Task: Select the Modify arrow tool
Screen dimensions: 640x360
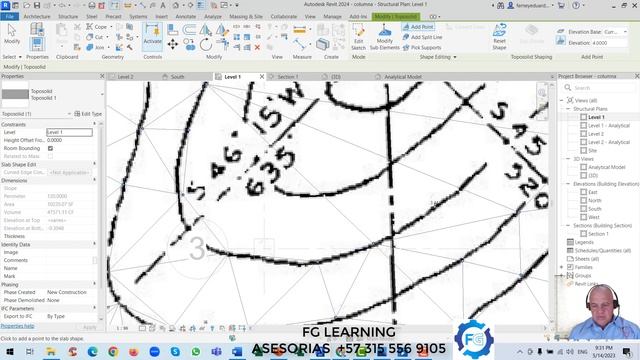Action: point(12,33)
